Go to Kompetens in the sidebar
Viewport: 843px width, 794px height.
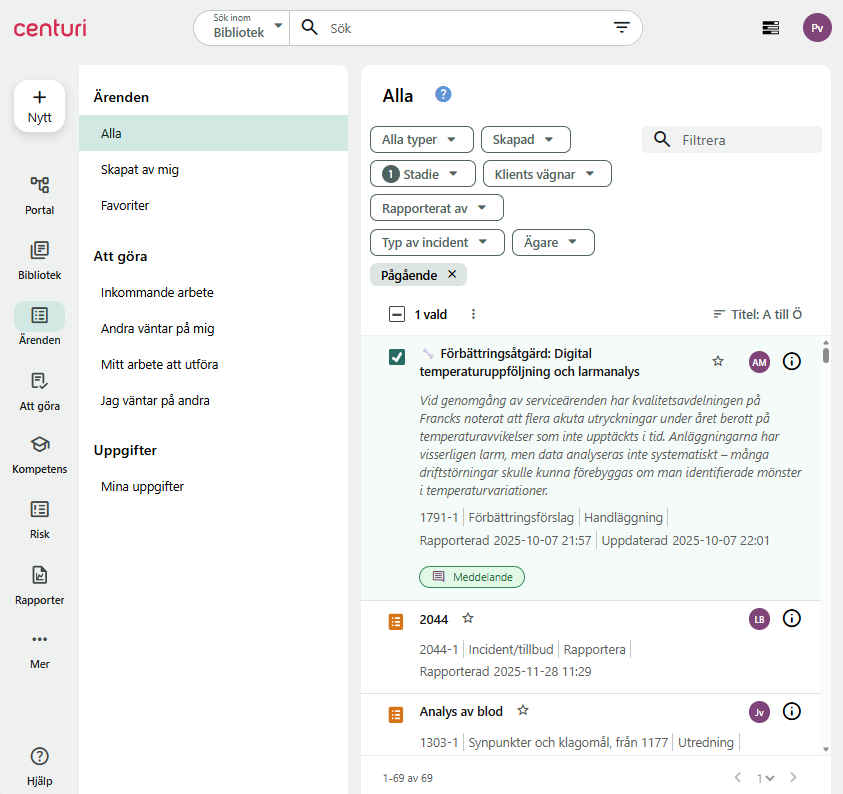click(x=39, y=445)
